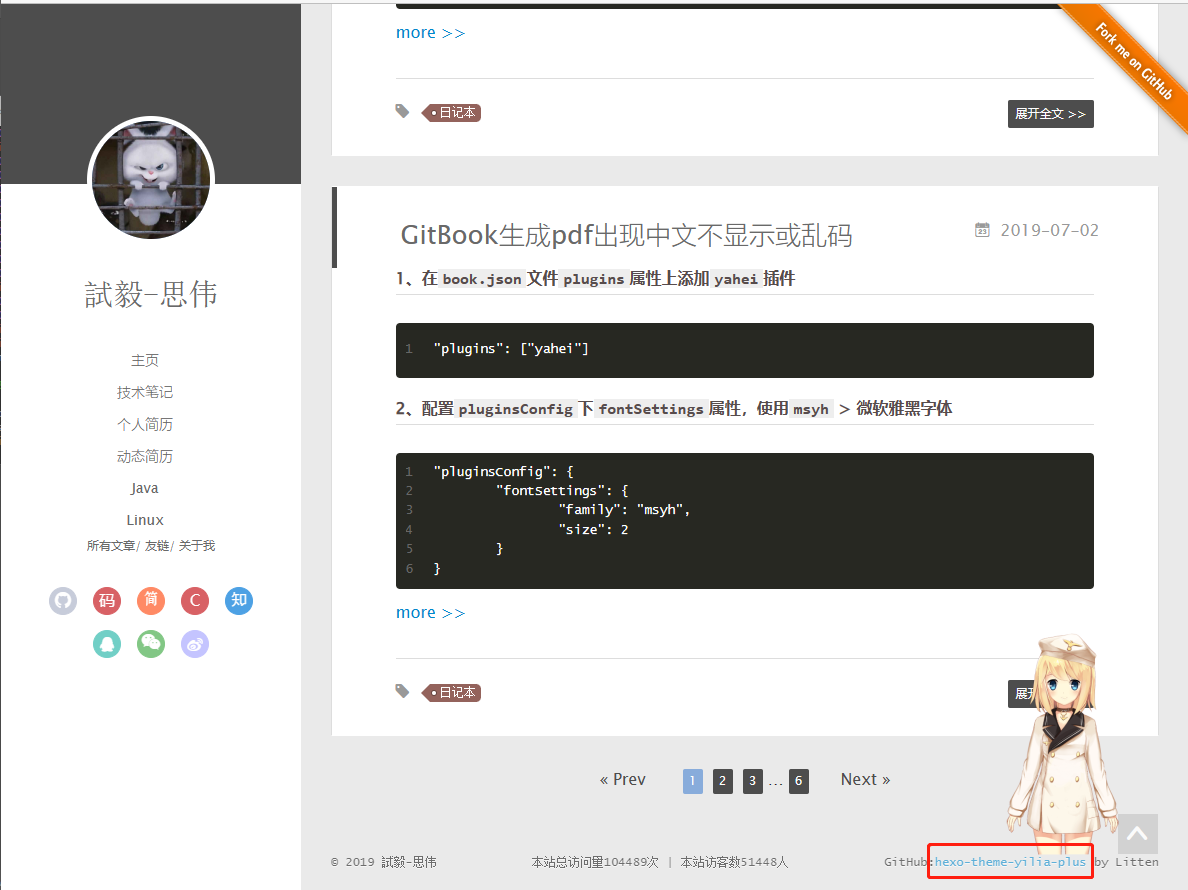The height and width of the screenshot is (890, 1188).
Task: Open the hexo-theme-yilia-plus footer link
Action: click(1010, 861)
